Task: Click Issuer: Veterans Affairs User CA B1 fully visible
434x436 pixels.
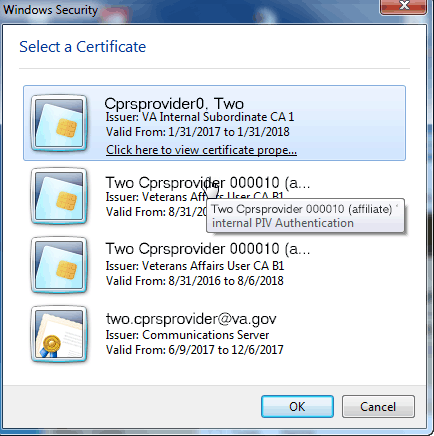Action: click(195, 266)
